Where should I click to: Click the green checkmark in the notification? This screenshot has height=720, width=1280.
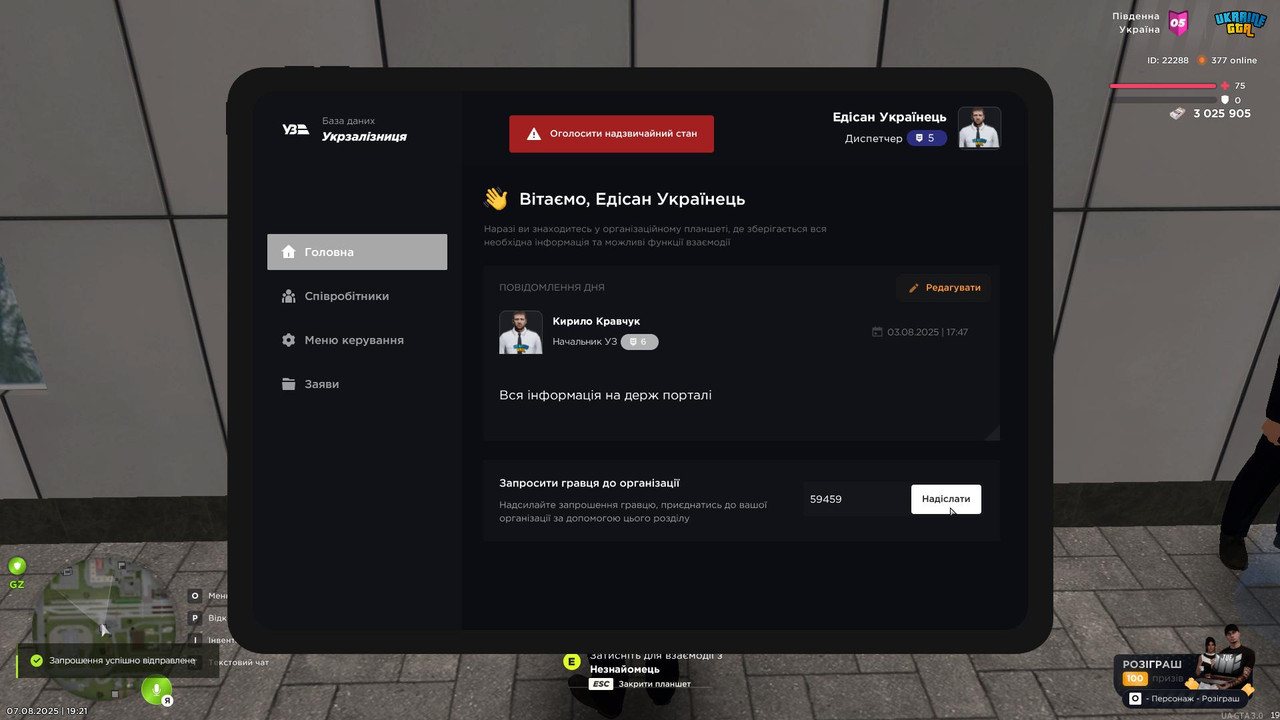[x=37, y=661]
